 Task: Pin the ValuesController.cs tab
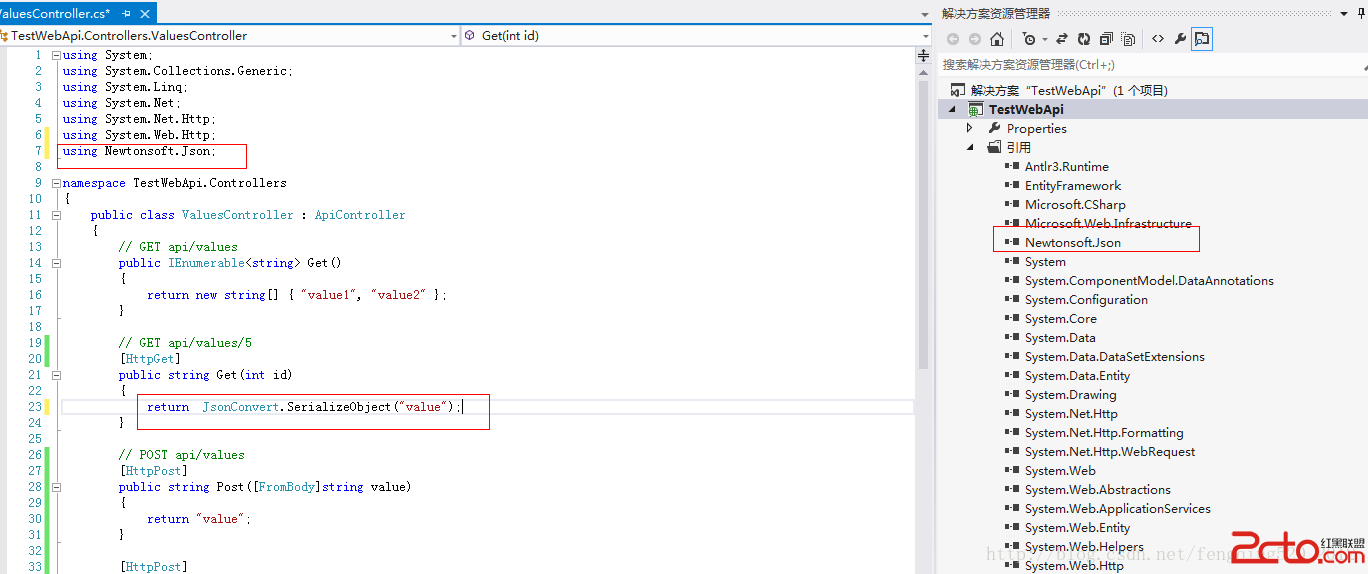(x=127, y=14)
